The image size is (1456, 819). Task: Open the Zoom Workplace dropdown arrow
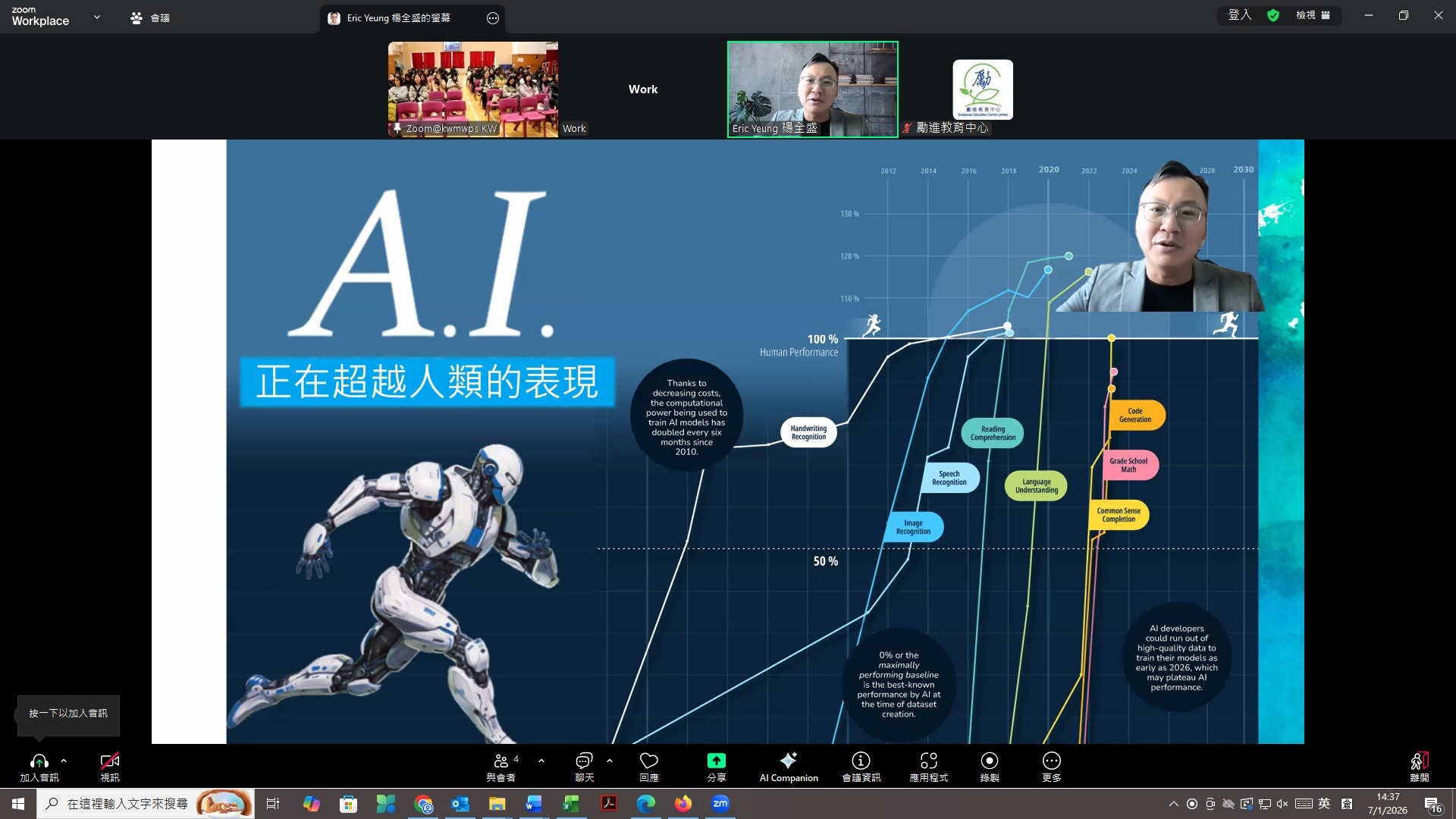(97, 16)
